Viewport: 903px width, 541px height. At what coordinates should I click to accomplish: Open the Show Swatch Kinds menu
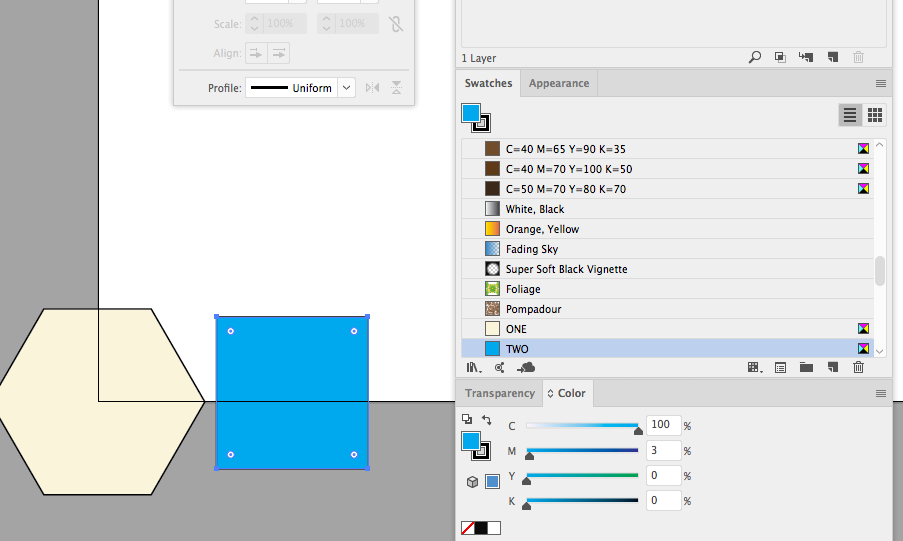click(x=754, y=368)
